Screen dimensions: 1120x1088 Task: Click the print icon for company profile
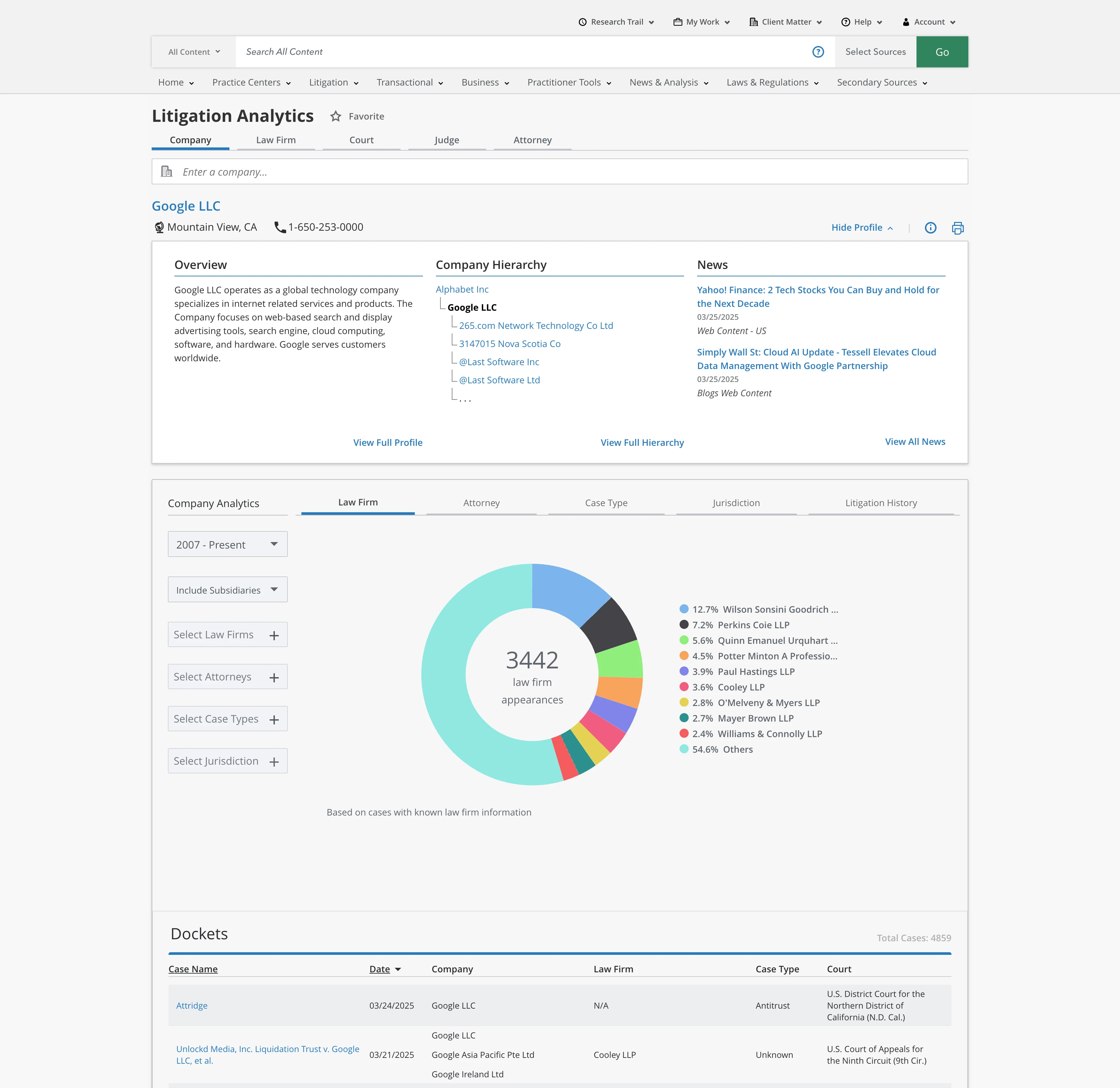pyautogui.click(x=958, y=228)
